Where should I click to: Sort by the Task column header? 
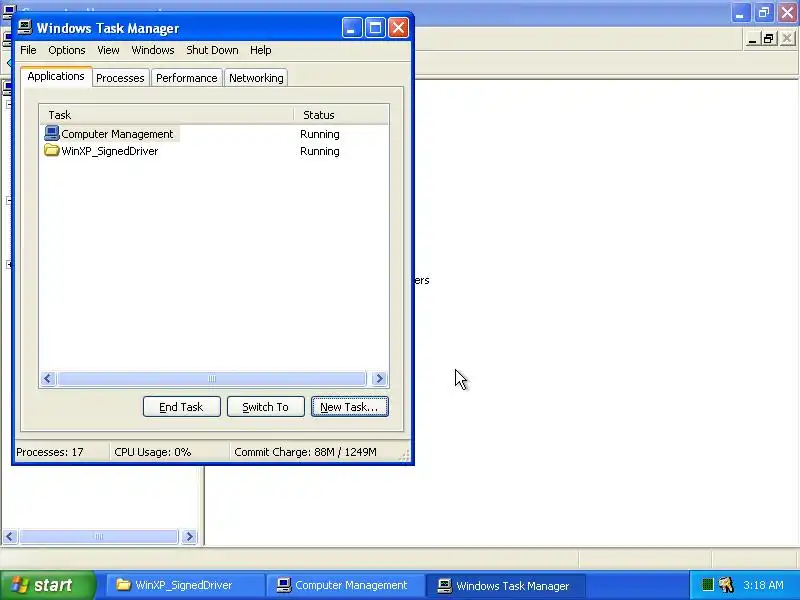pyautogui.click(x=166, y=115)
